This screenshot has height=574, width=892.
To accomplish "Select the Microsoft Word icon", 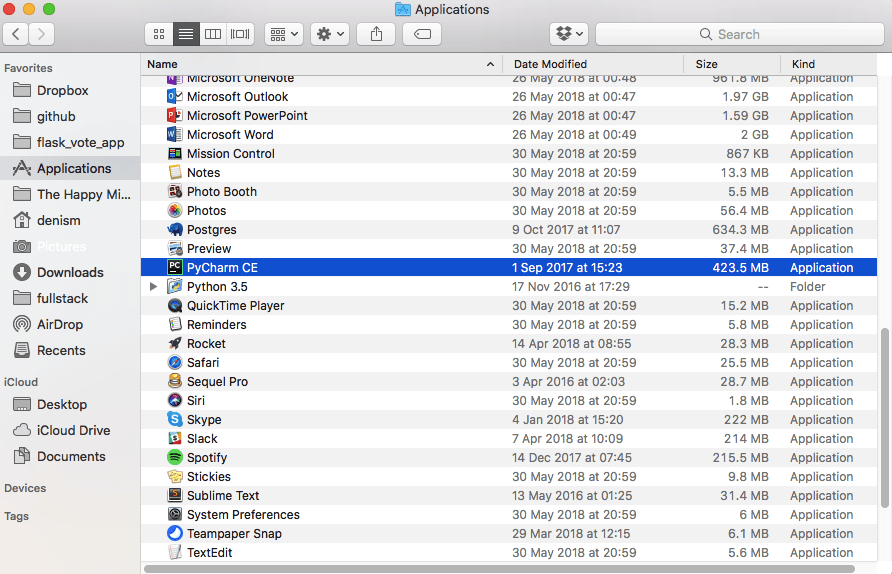I will (x=175, y=135).
